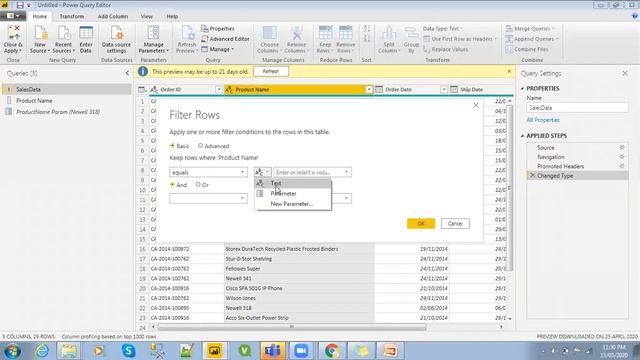Open the Order Date column filter arrow

pos(444,89)
